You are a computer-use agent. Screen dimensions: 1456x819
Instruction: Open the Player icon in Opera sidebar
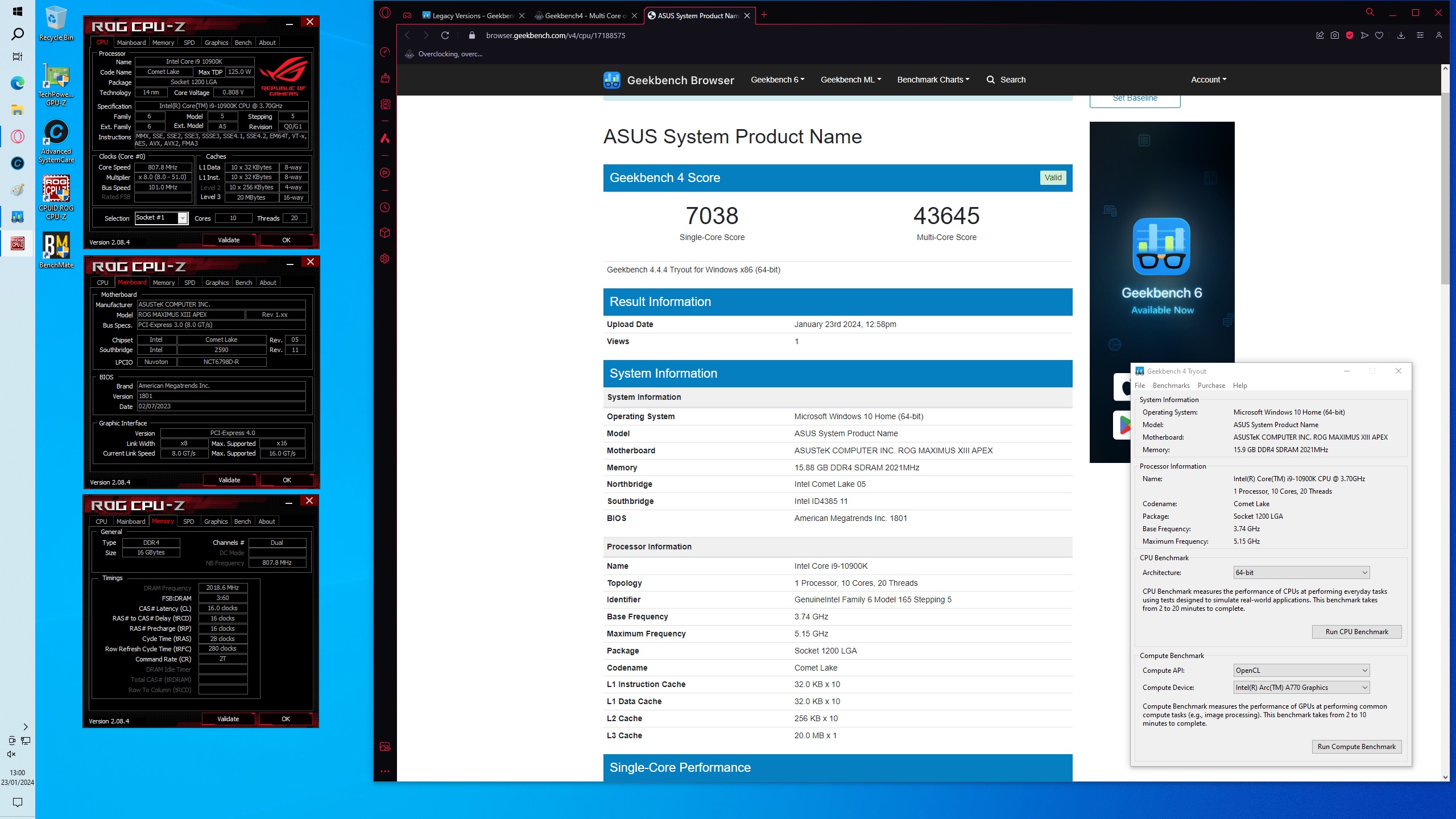pyautogui.click(x=385, y=172)
